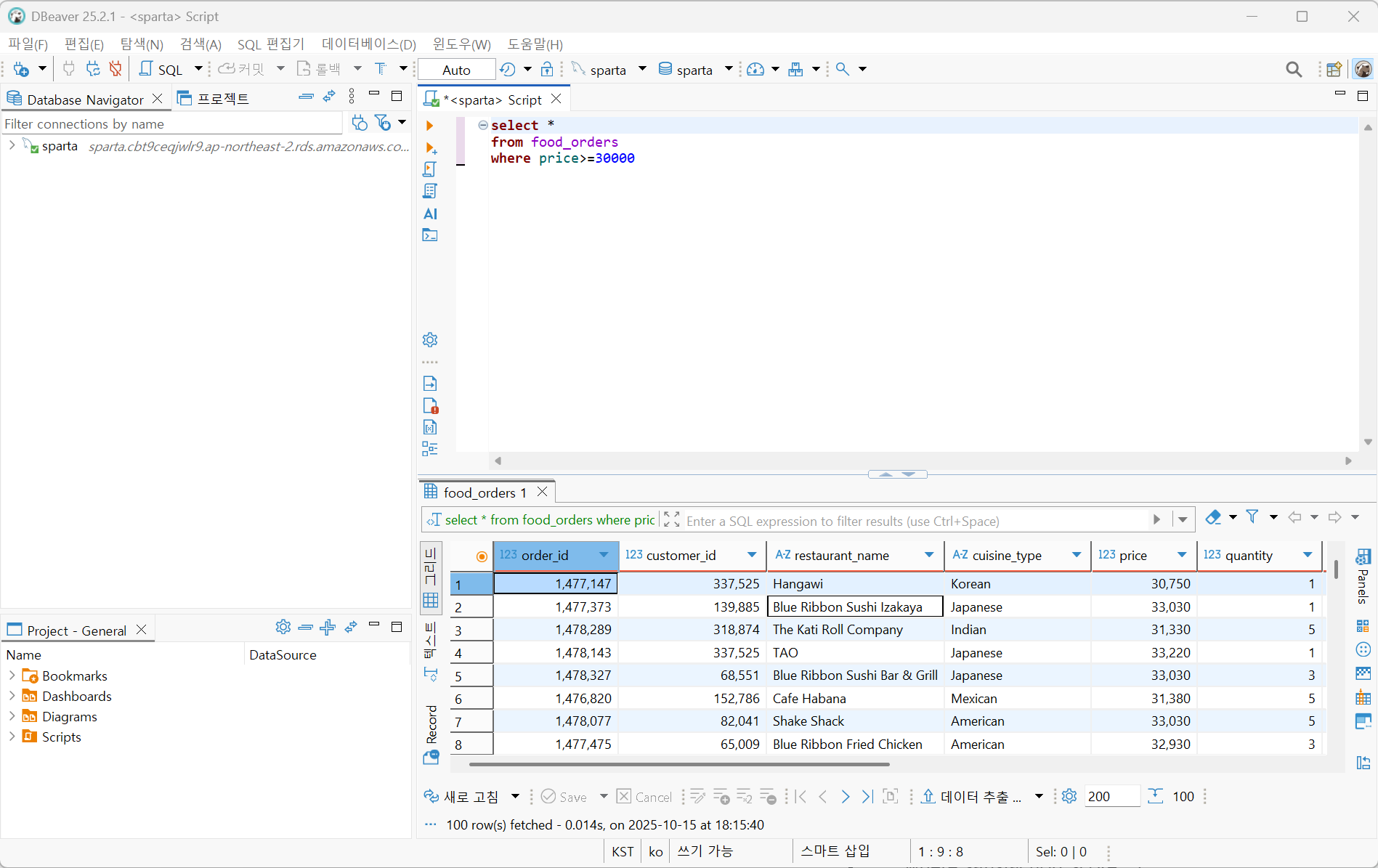This screenshot has width=1378, height=868.
Task: Open the AI assistant in the SQL editor
Action: (x=429, y=214)
